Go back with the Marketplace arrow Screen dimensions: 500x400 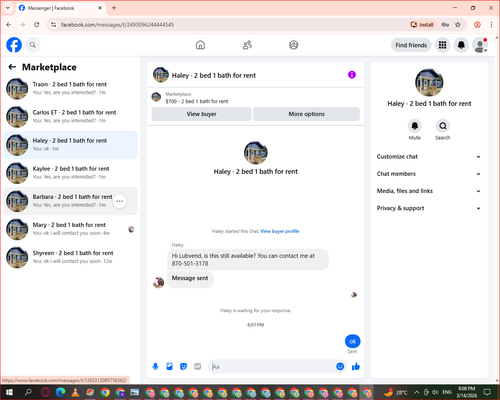pos(12,67)
